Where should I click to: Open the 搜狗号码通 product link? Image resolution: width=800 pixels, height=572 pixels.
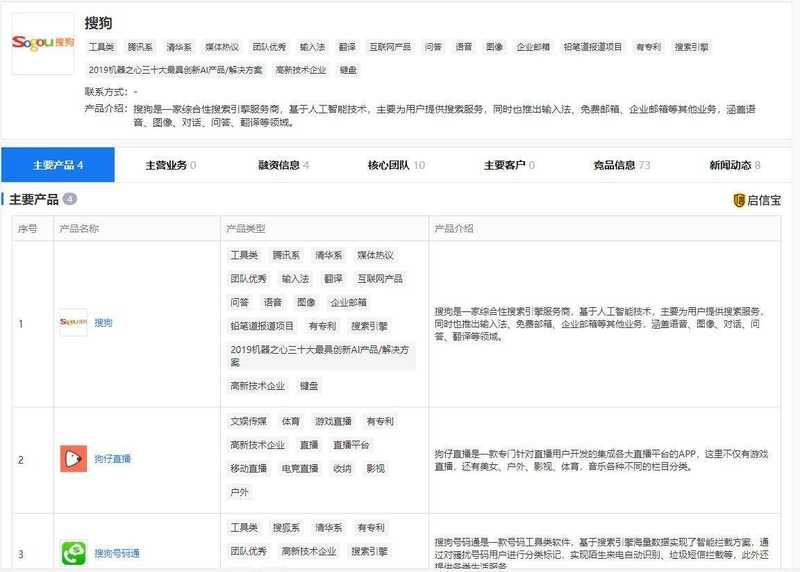pyautogui.click(x=117, y=553)
